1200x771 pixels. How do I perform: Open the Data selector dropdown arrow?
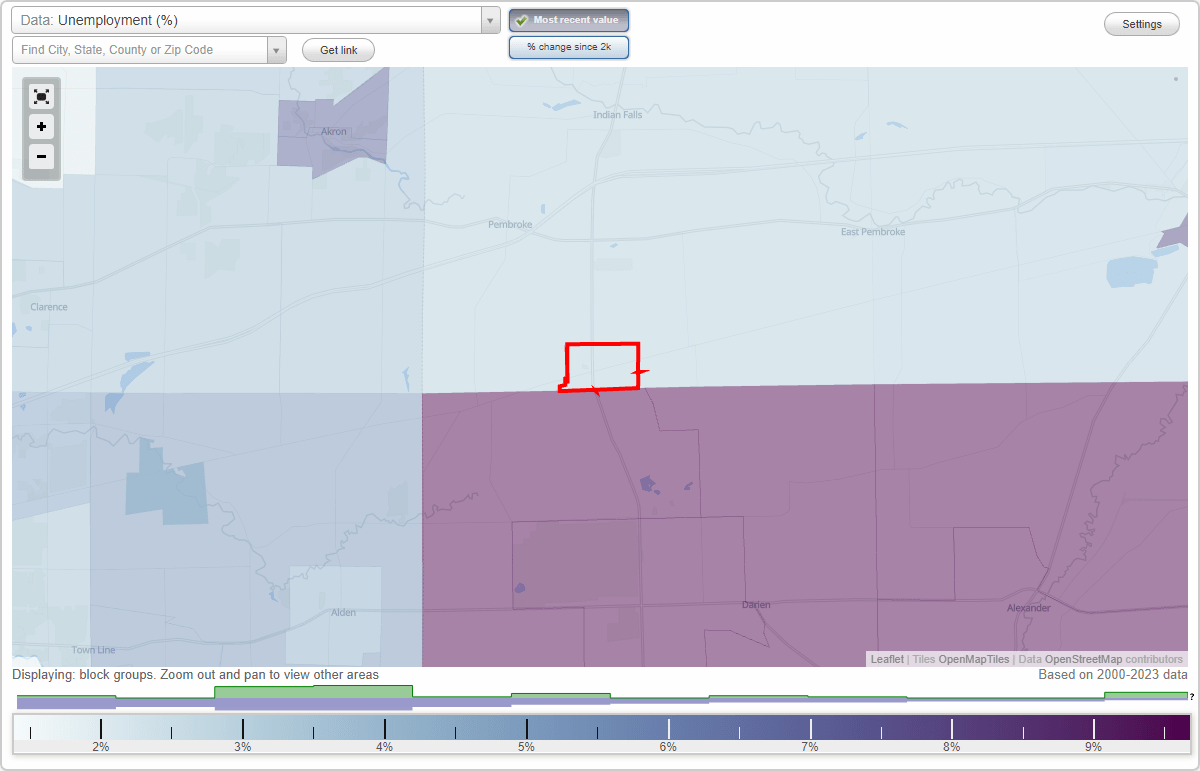point(490,20)
